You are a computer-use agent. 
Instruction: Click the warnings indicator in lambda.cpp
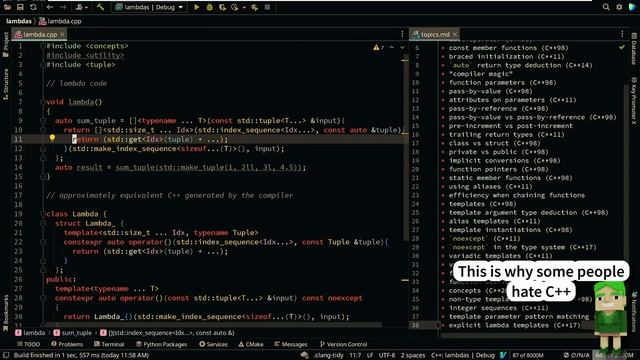[378, 47]
